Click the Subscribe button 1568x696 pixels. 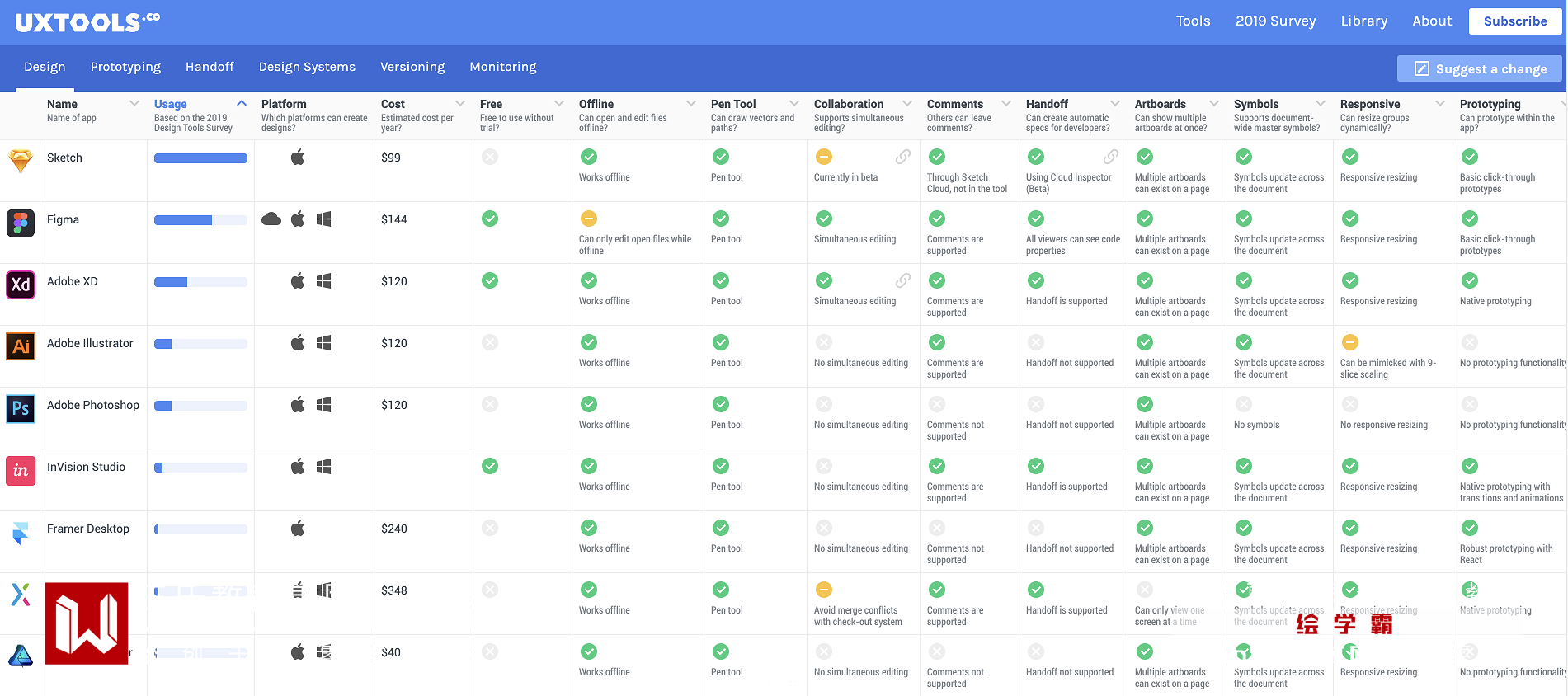1515,21
